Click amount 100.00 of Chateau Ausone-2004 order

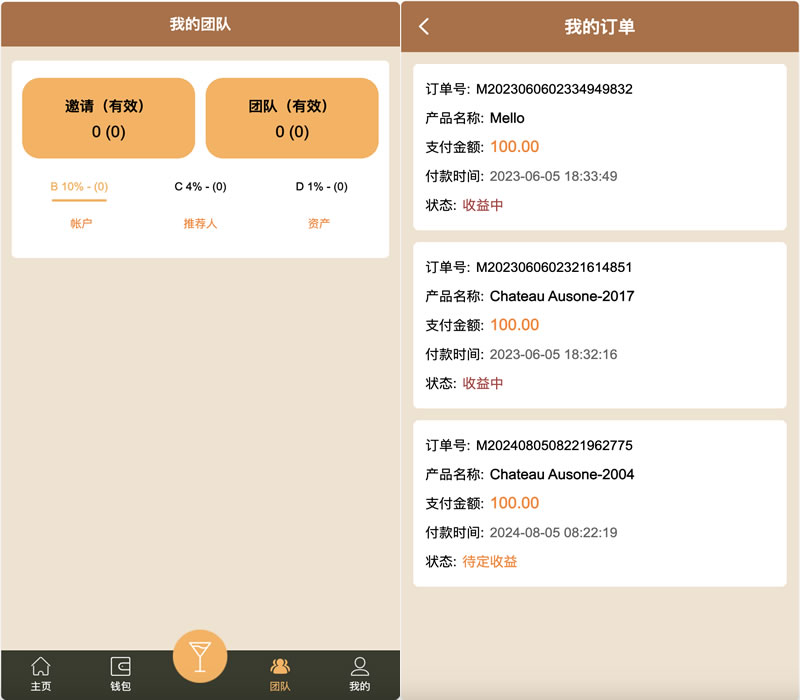coord(515,503)
